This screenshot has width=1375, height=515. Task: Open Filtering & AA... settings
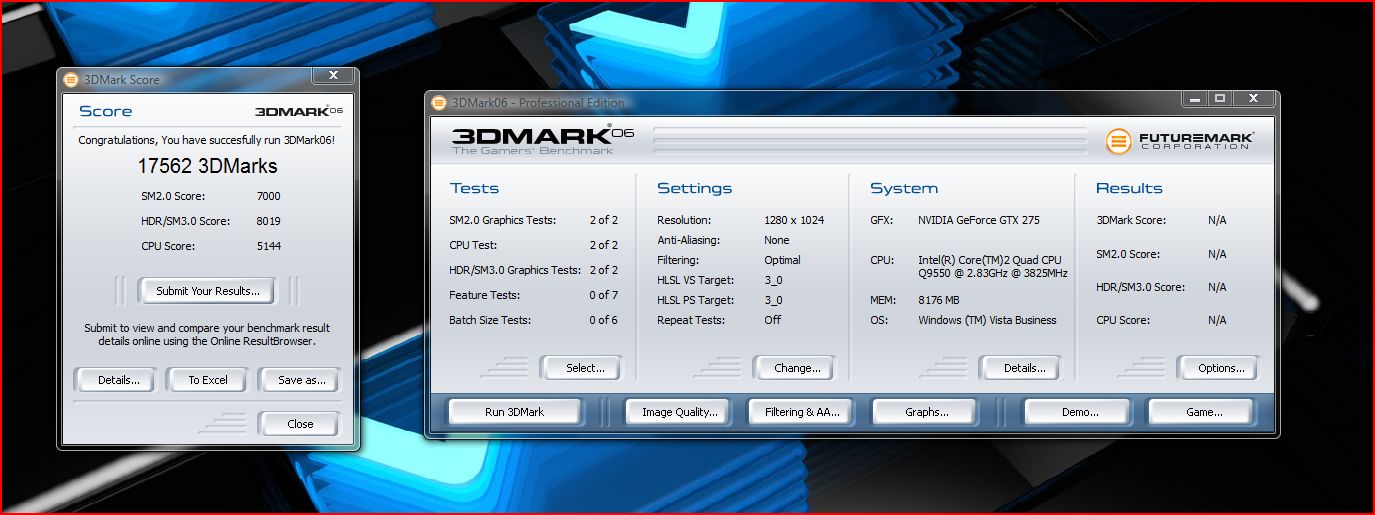(802, 412)
